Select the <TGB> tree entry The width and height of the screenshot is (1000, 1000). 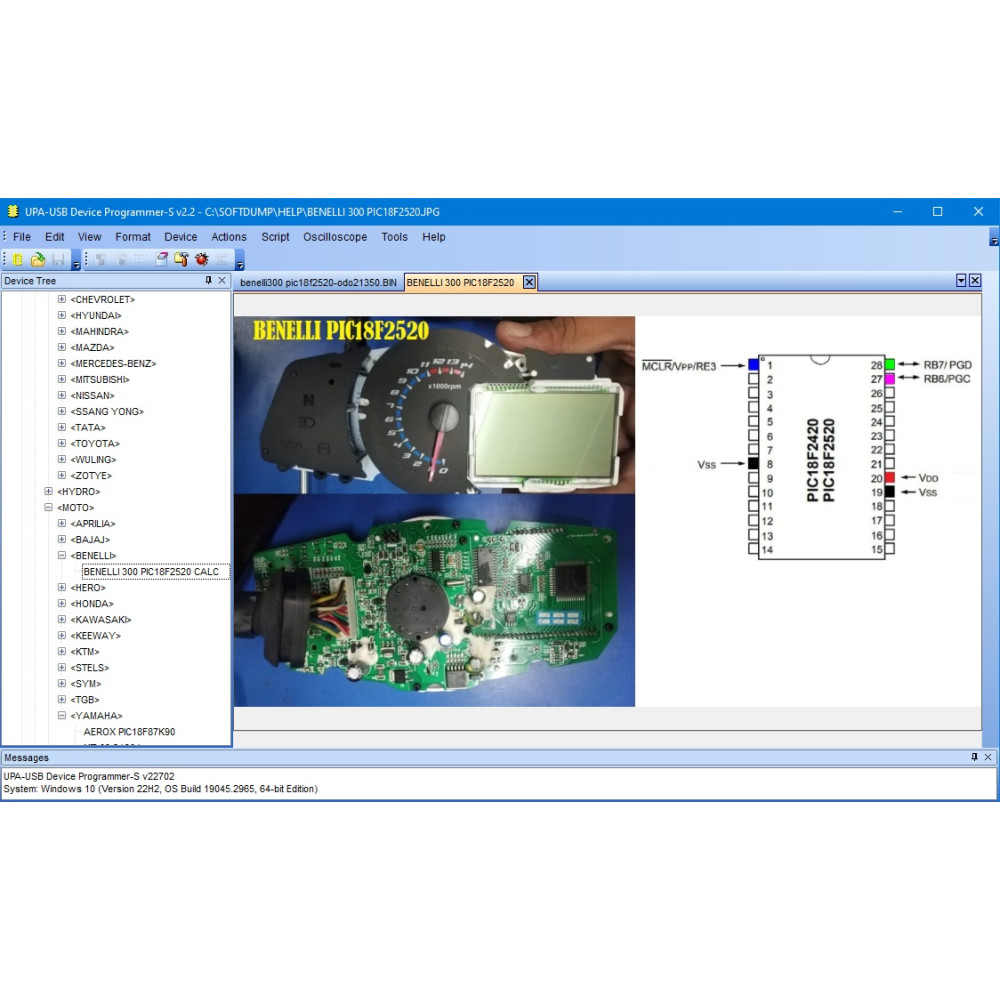(x=85, y=699)
